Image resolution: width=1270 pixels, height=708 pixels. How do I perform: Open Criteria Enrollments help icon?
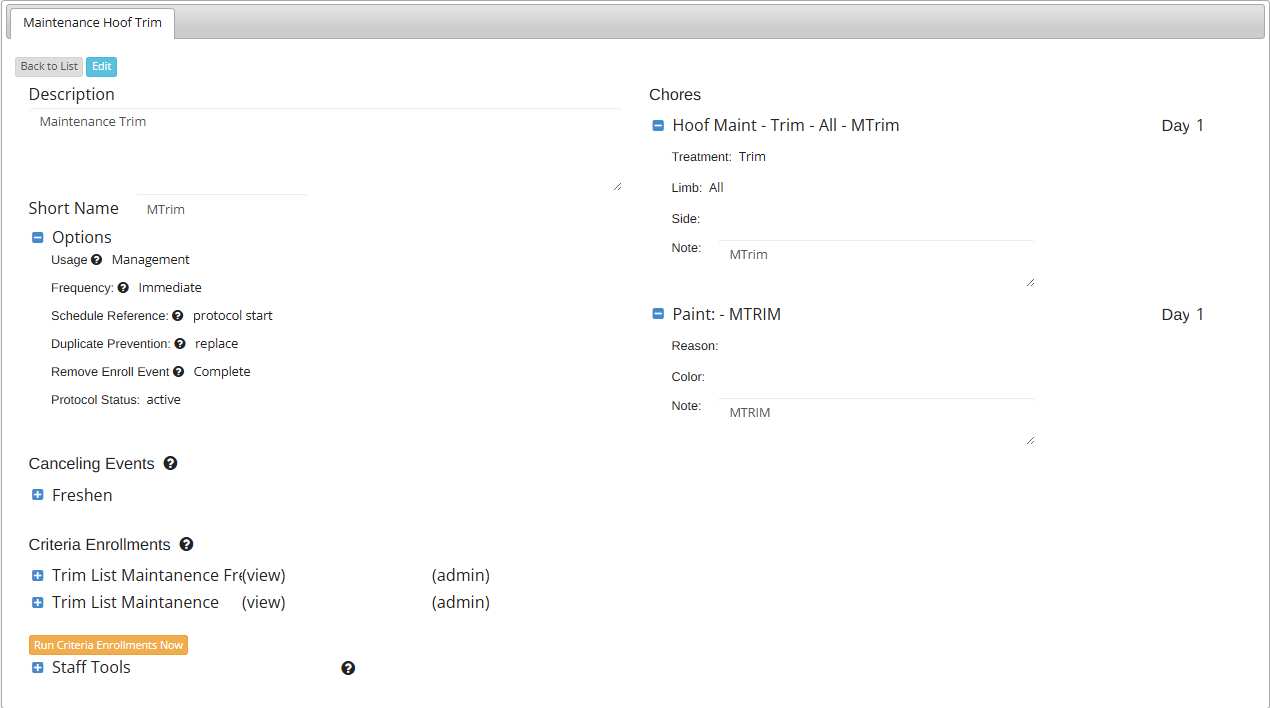pos(186,545)
